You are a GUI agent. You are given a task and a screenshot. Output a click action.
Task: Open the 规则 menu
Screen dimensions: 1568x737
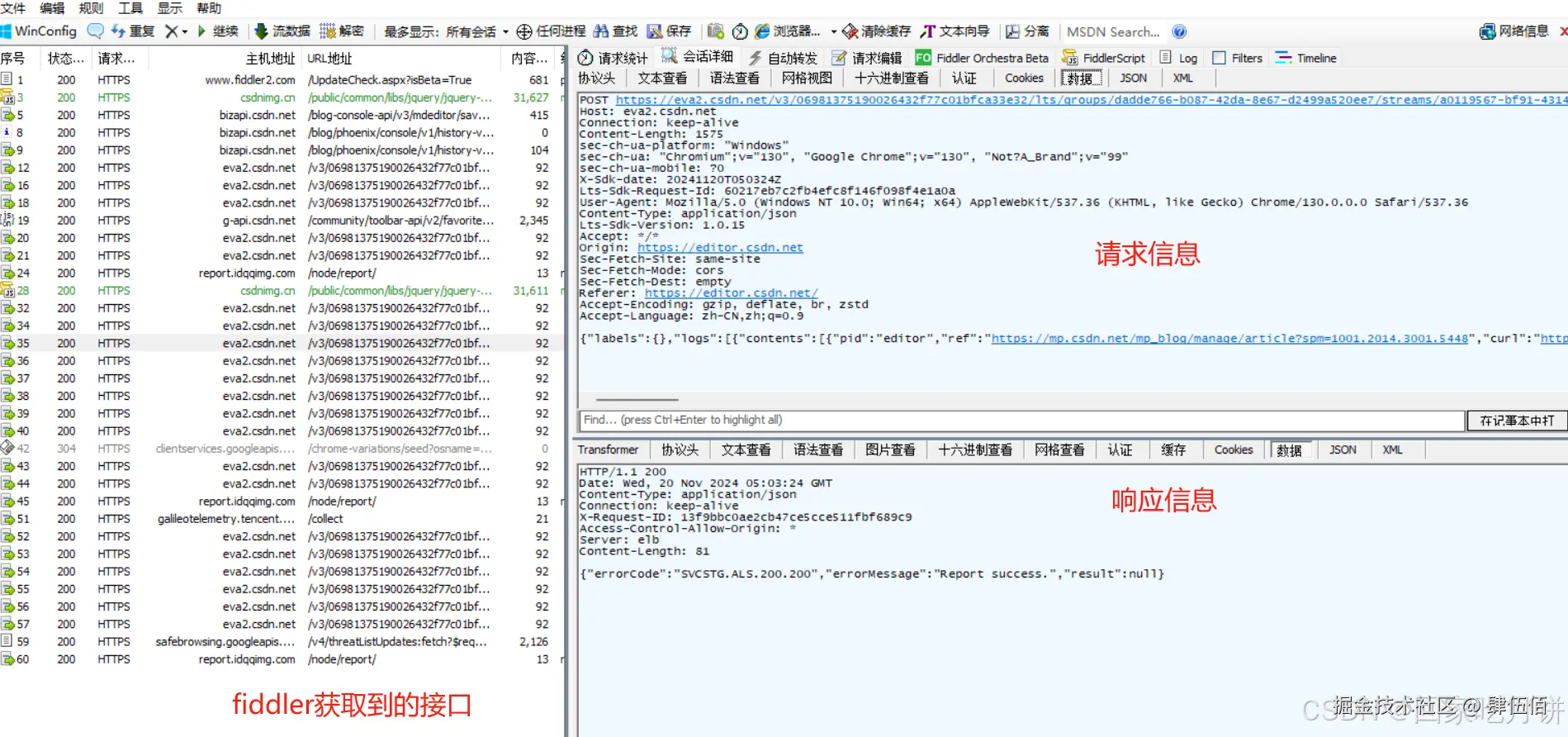[91, 8]
